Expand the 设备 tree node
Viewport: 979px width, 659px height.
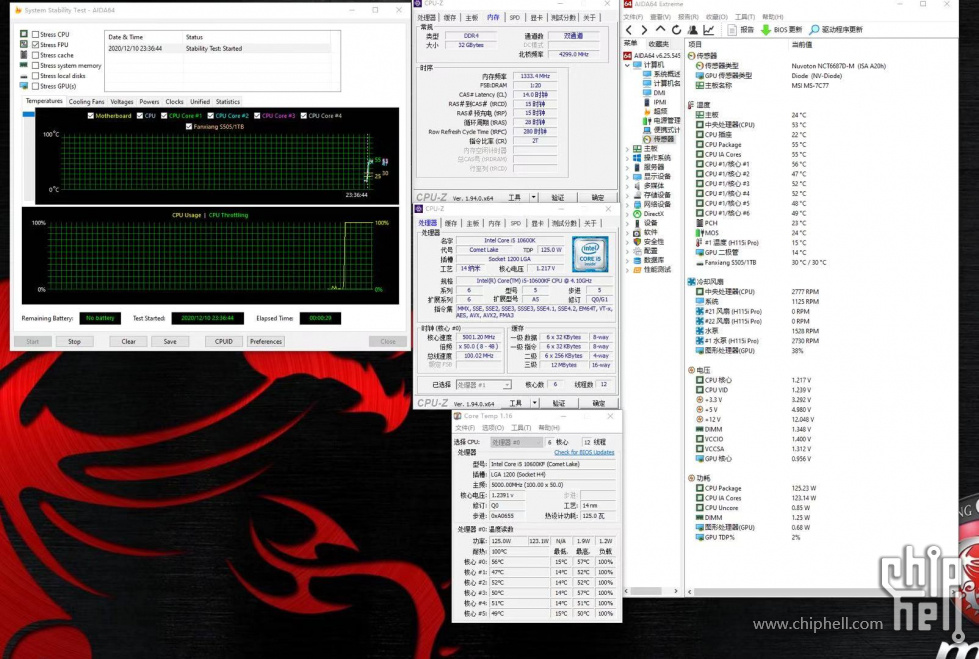tap(627, 223)
